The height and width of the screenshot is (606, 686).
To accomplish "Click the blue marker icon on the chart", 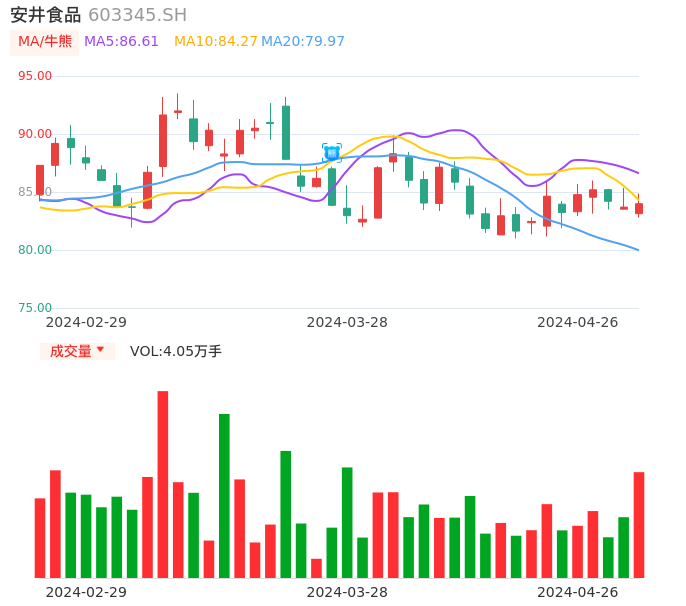I will click(331, 153).
